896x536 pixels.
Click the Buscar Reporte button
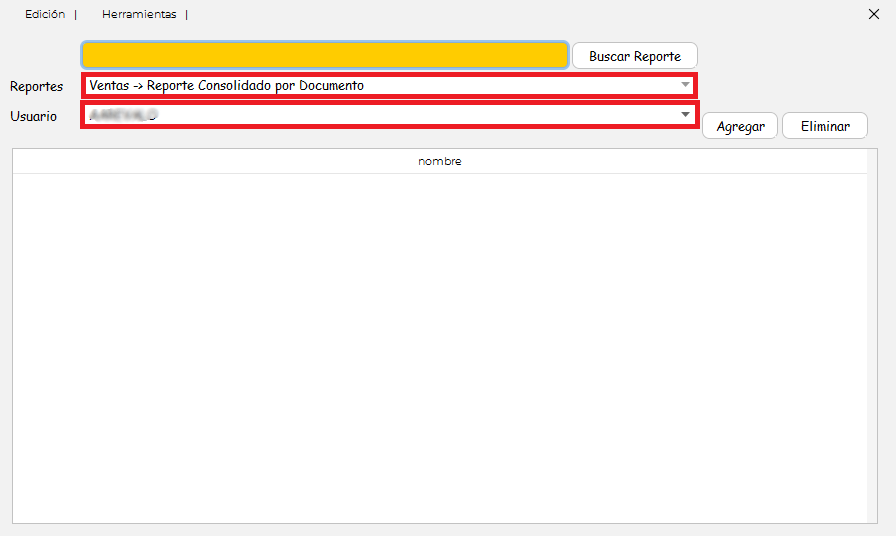point(635,56)
